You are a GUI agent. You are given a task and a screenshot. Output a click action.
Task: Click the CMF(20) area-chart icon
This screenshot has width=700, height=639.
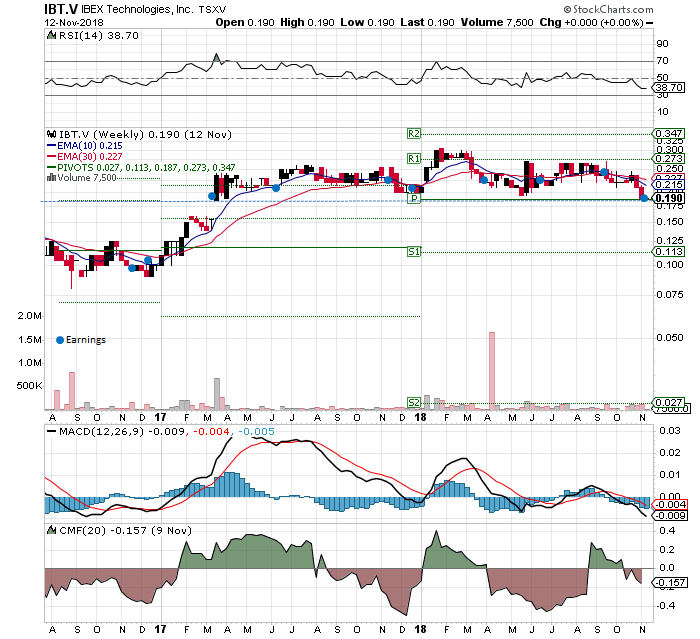pos(52,530)
